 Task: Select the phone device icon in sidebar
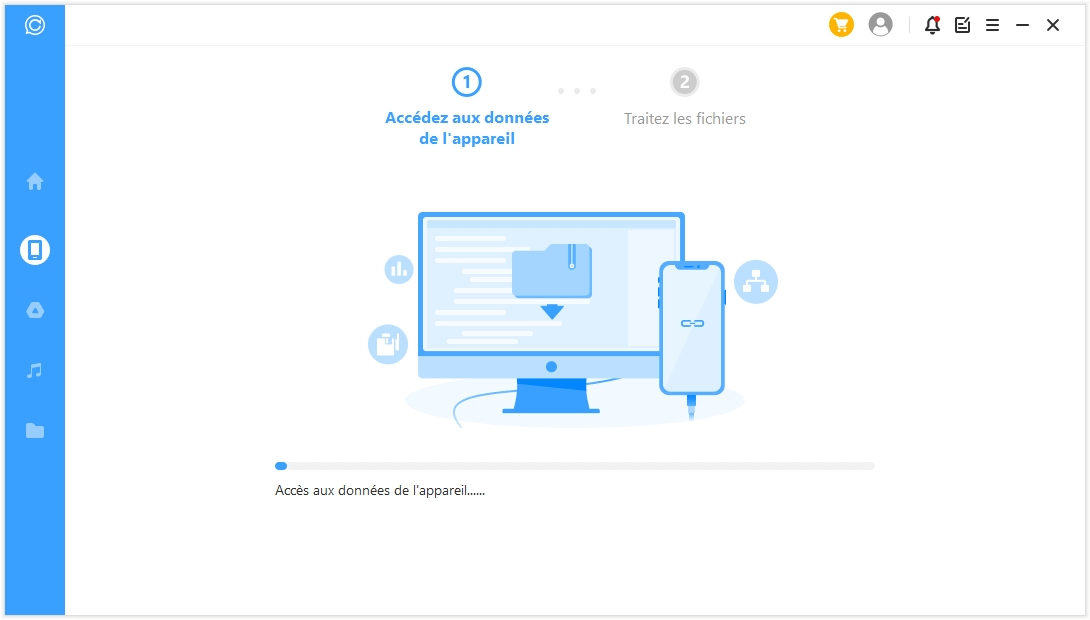coord(35,249)
